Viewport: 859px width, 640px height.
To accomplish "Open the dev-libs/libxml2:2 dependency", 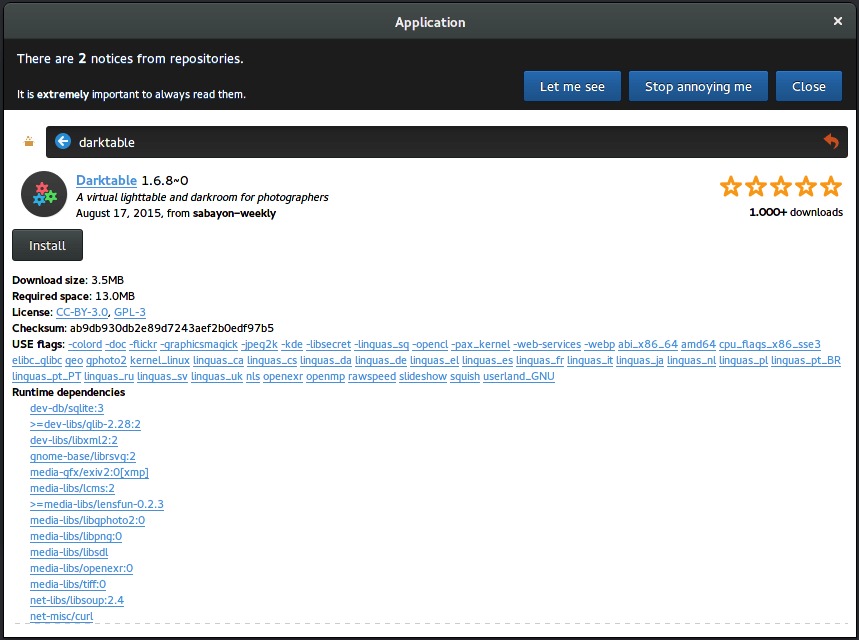I will click(x=74, y=441).
